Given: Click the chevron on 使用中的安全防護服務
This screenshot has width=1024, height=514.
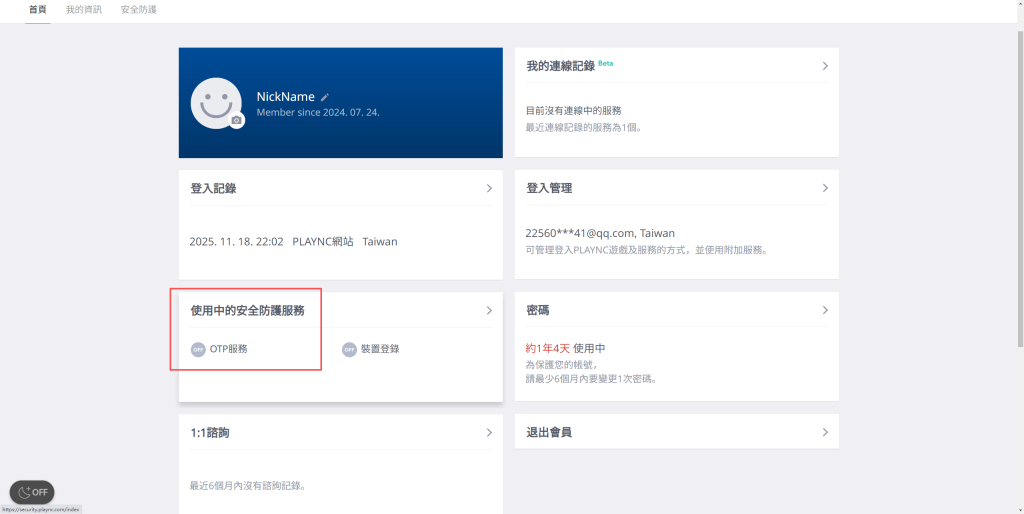Looking at the screenshot, I should [x=489, y=311].
